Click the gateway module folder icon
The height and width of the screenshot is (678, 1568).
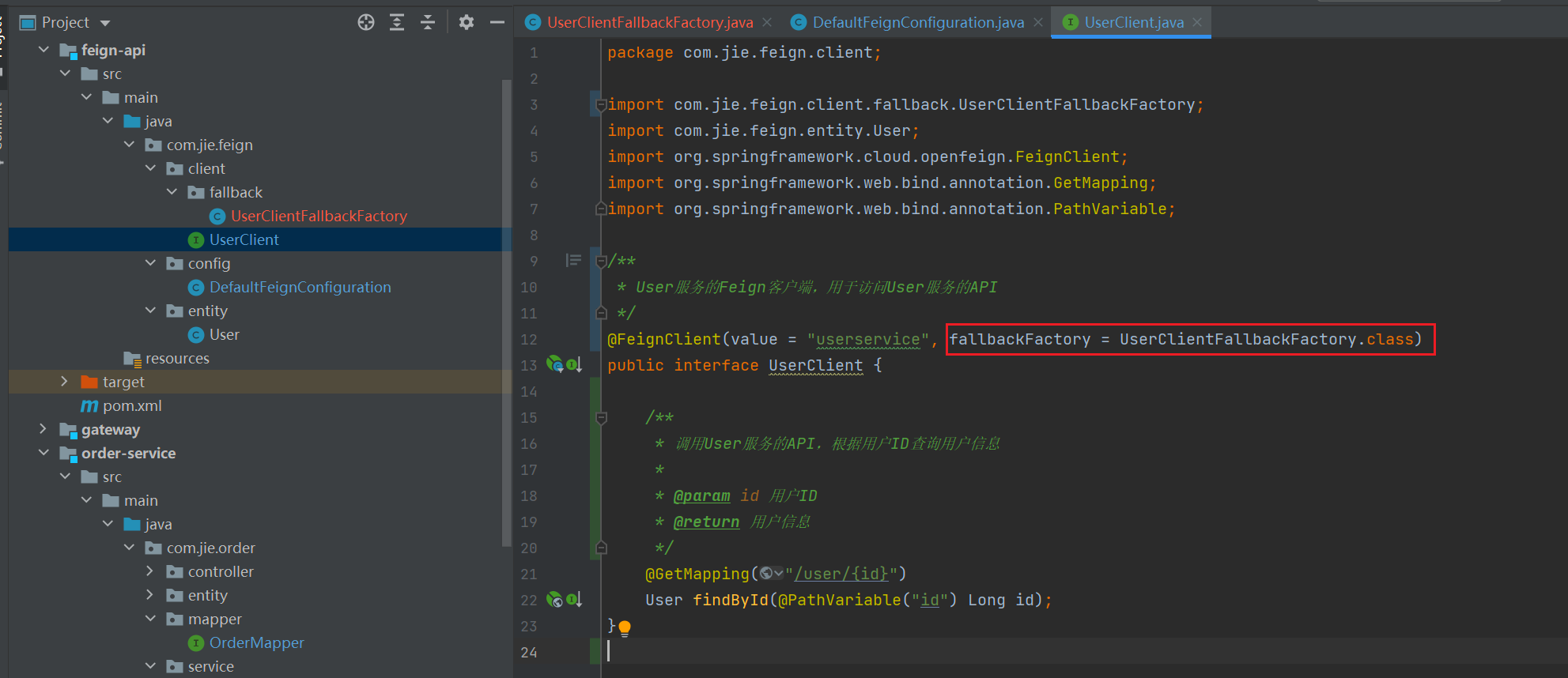[69, 430]
